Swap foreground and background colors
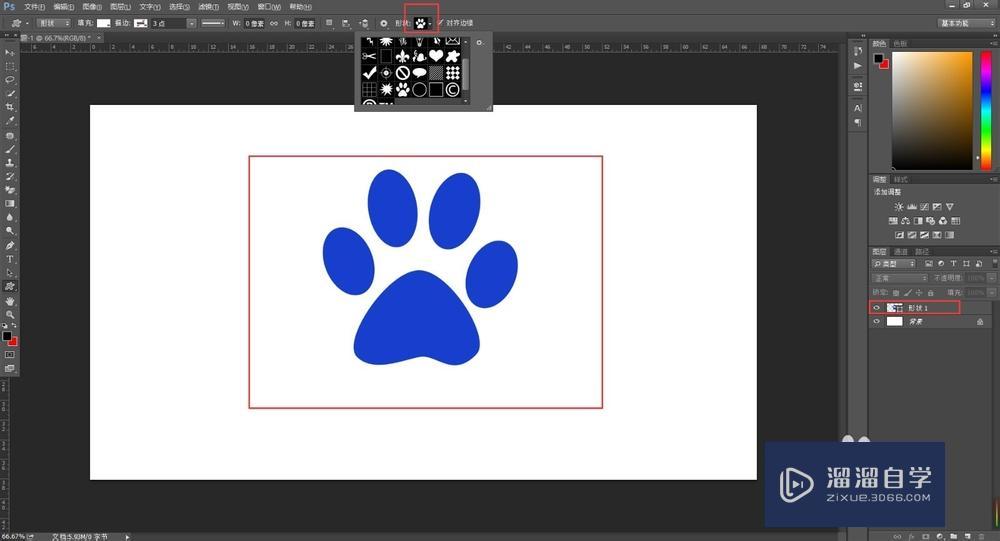1000x541 pixels. (14, 325)
